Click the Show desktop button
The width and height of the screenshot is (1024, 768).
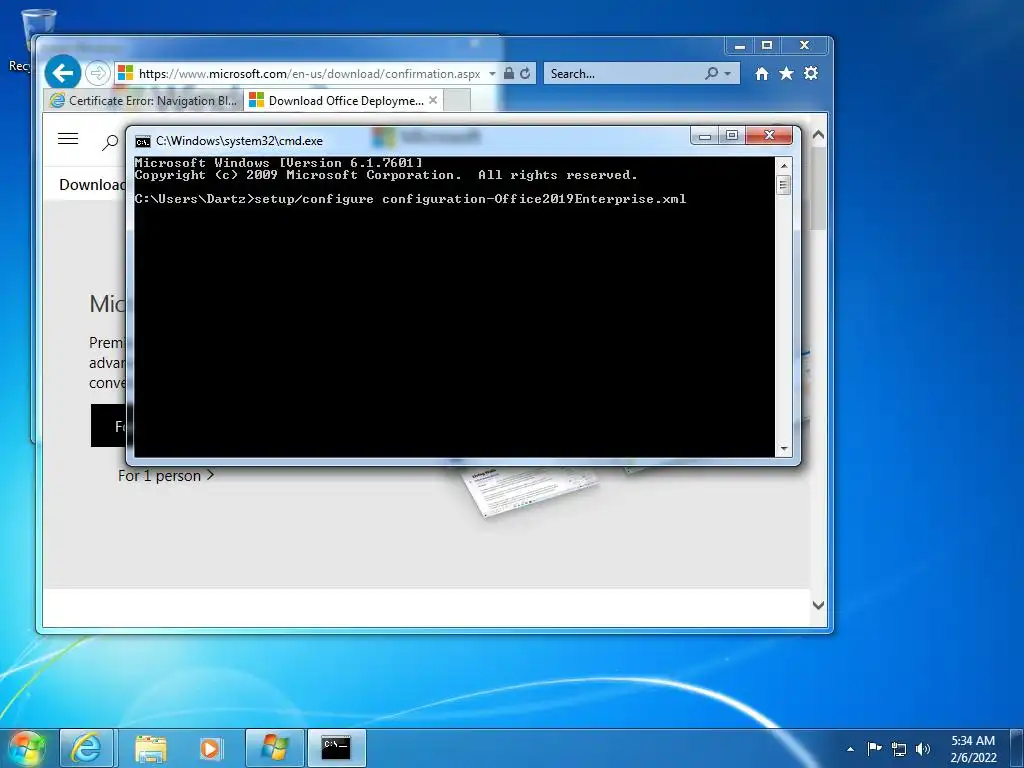click(1016, 748)
